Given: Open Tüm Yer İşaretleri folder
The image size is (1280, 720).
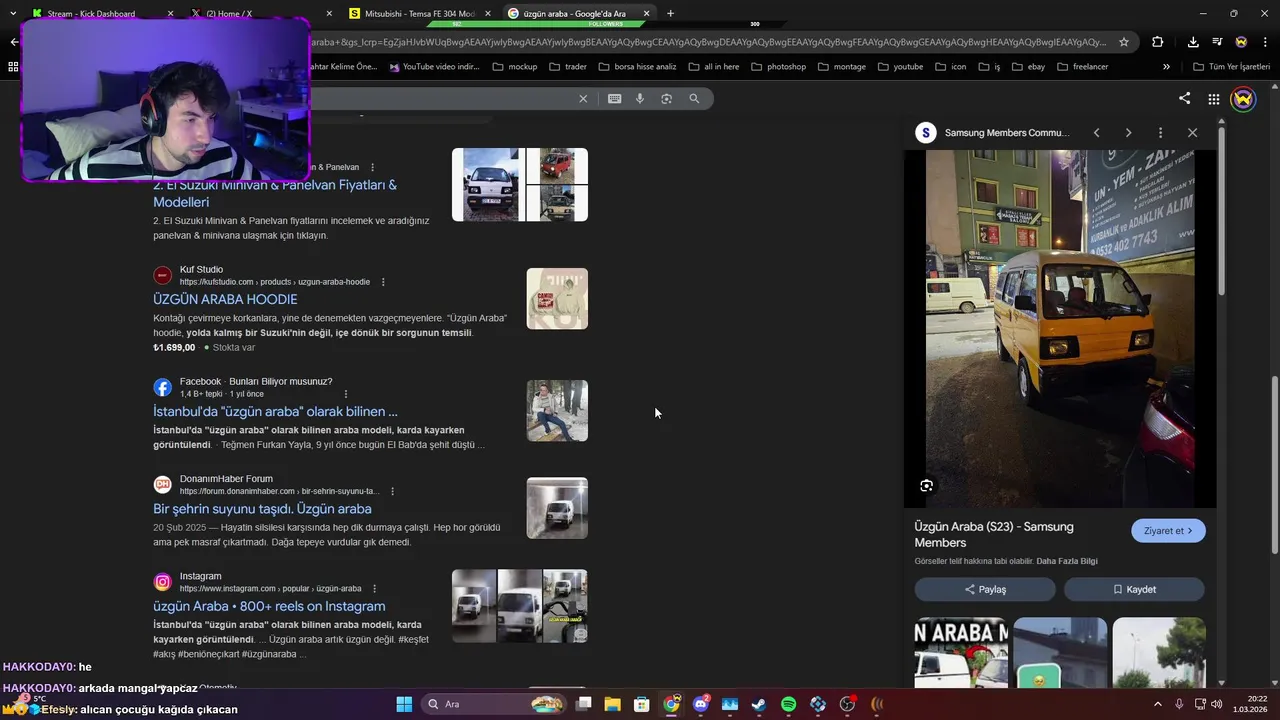Looking at the screenshot, I should pyautogui.click(x=1231, y=67).
